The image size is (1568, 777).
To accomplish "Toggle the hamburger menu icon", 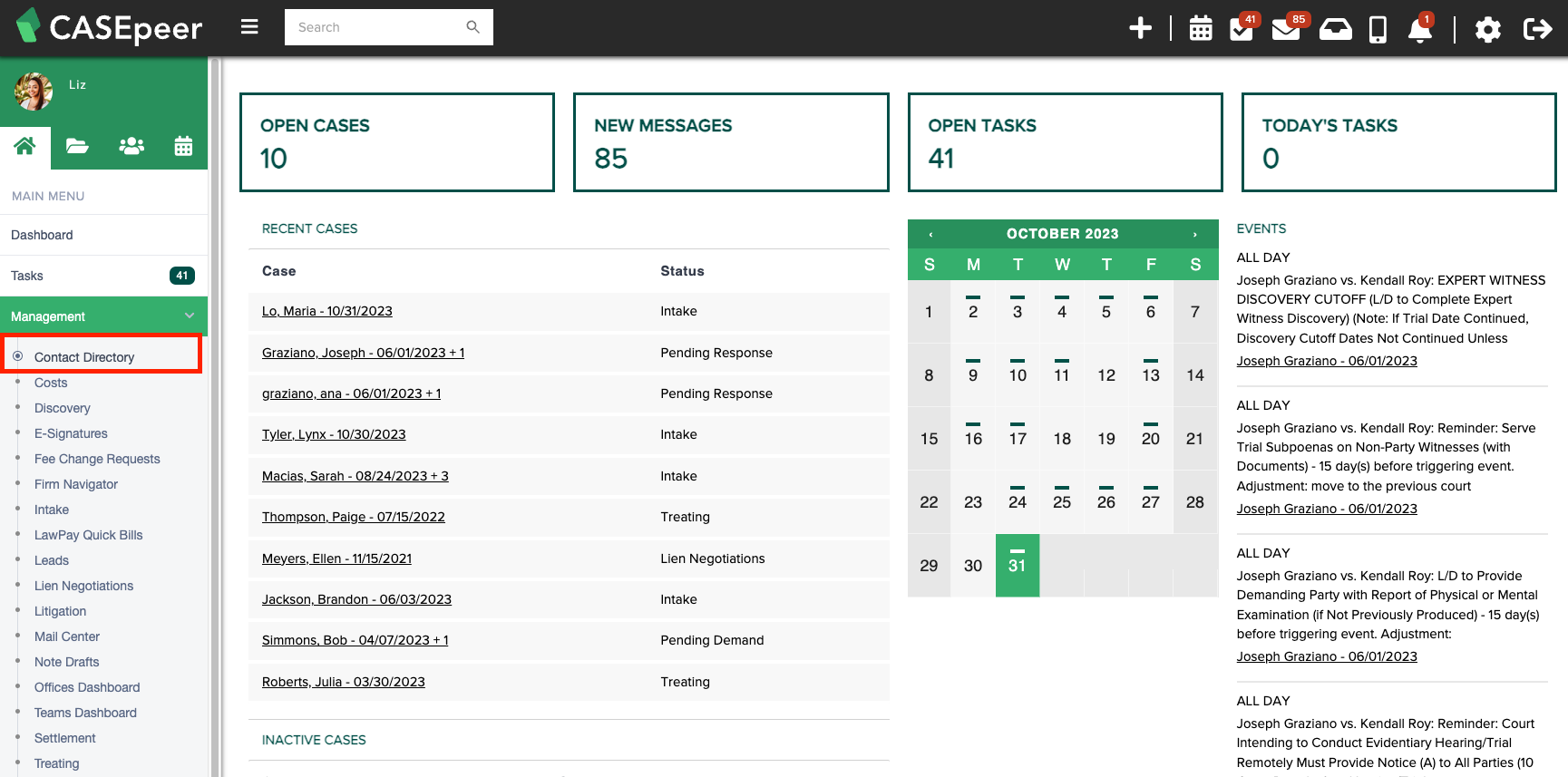I will pyautogui.click(x=249, y=27).
